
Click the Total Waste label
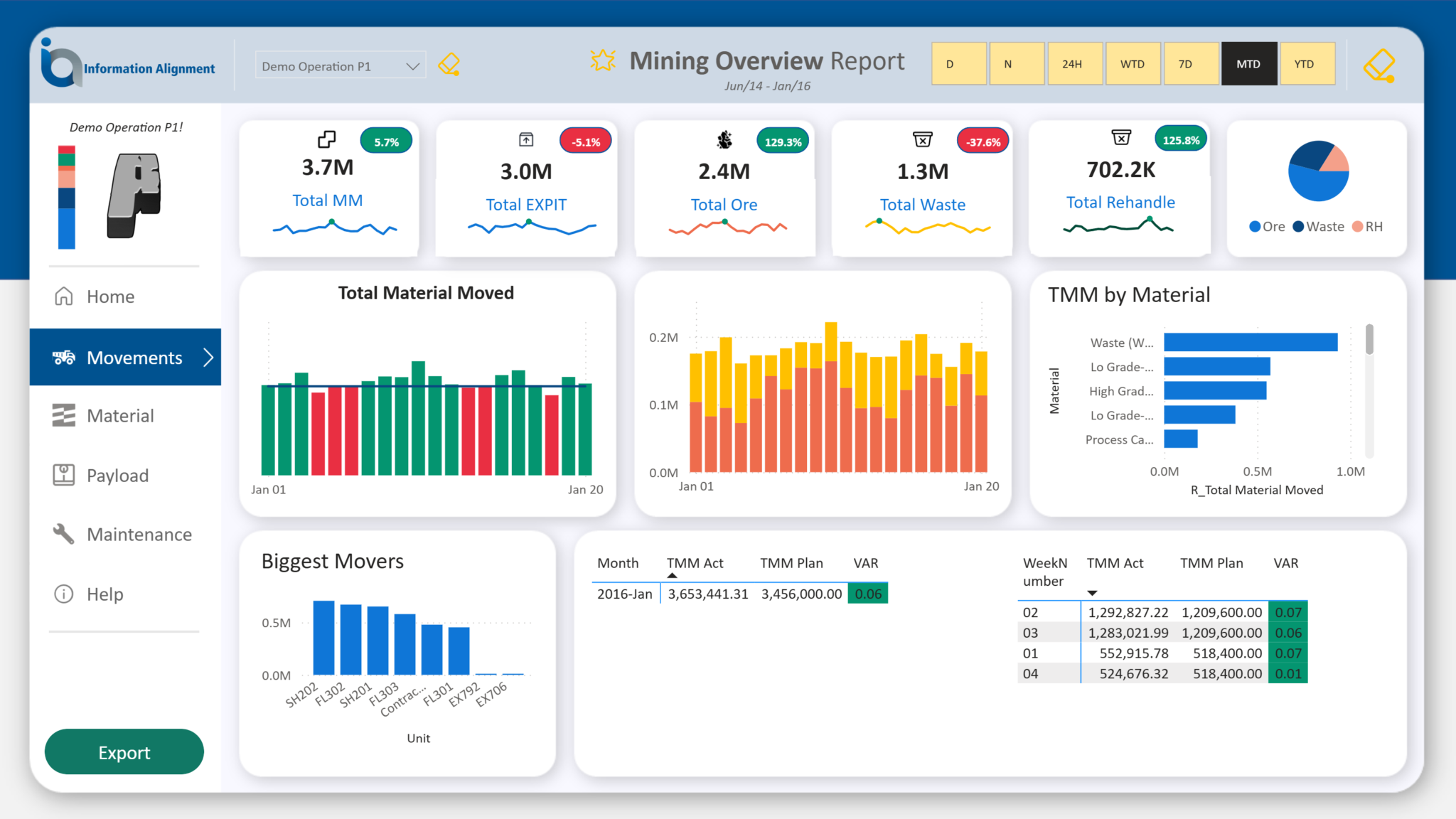[x=923, y=205]
